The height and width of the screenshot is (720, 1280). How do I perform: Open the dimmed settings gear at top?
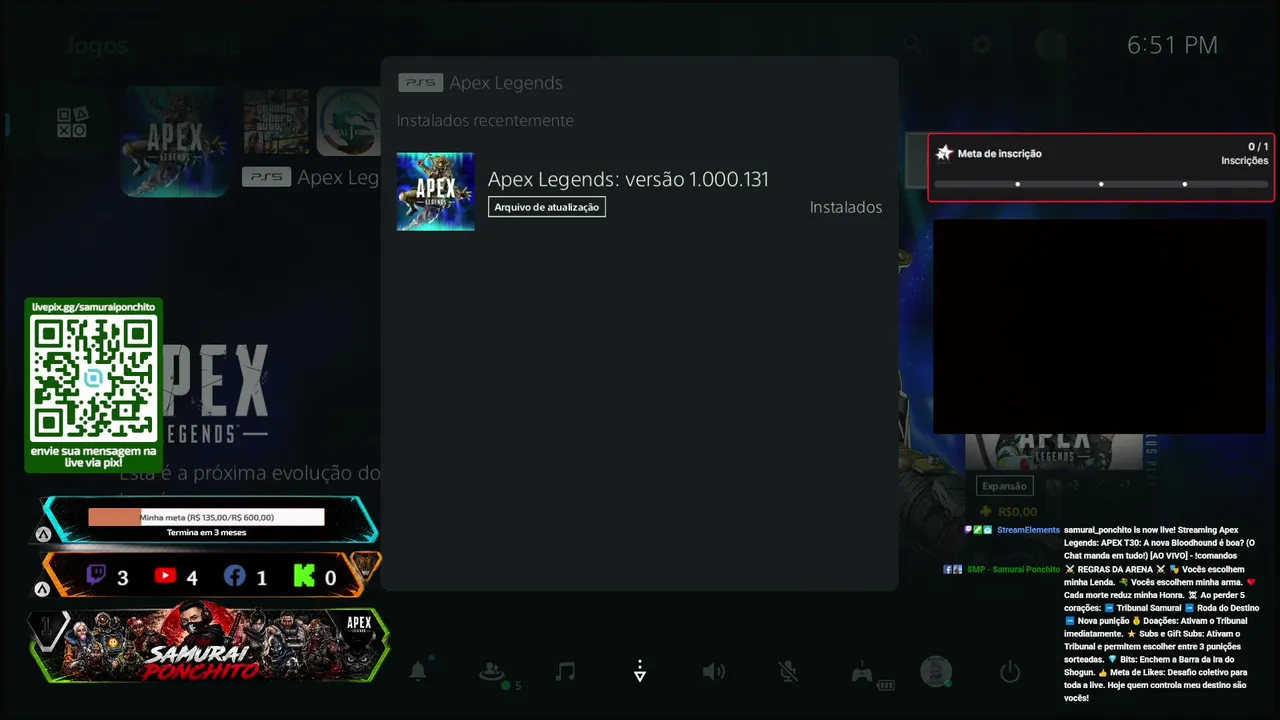(982, 44)
